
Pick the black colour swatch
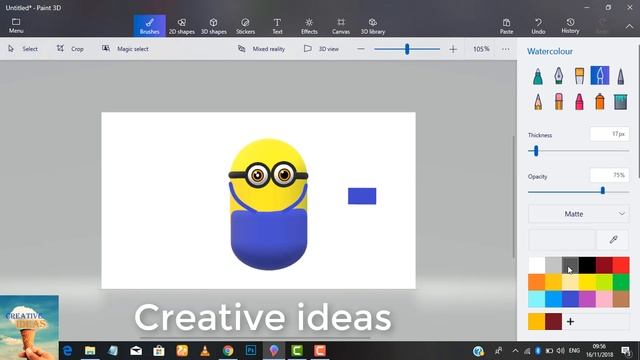pyautogui.click(x=587, y=265)
